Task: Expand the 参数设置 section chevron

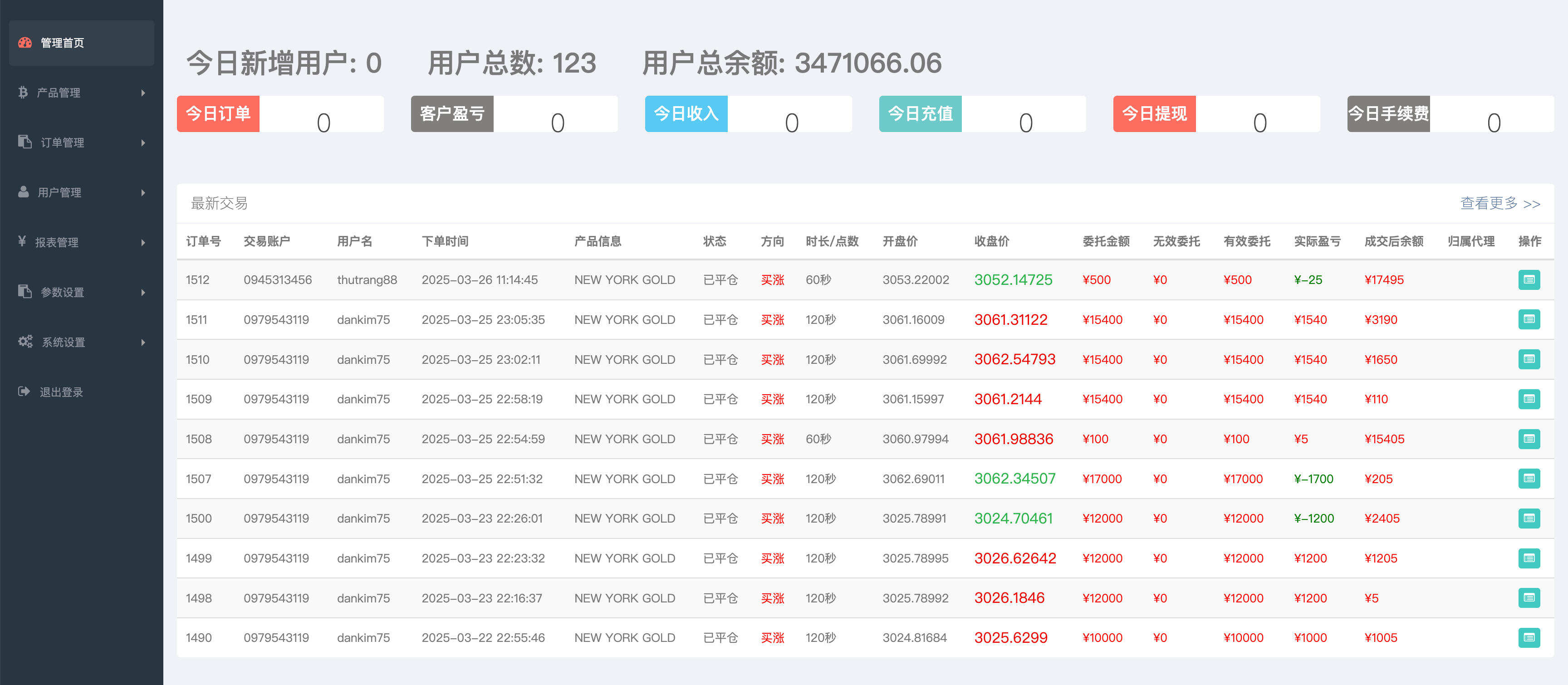Action: click(144, 292)
